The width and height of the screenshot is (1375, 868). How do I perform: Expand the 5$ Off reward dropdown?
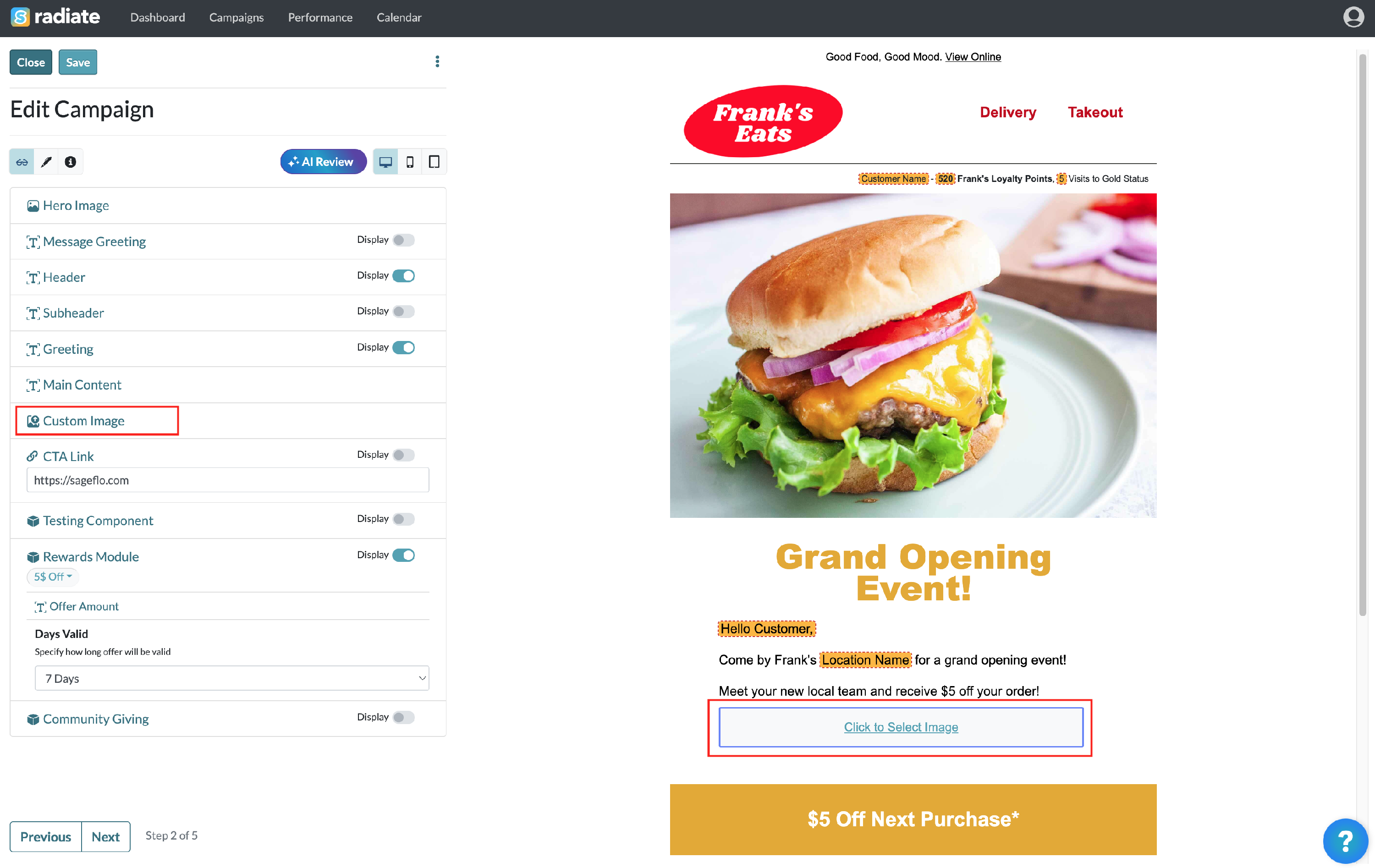click(53, 577)
